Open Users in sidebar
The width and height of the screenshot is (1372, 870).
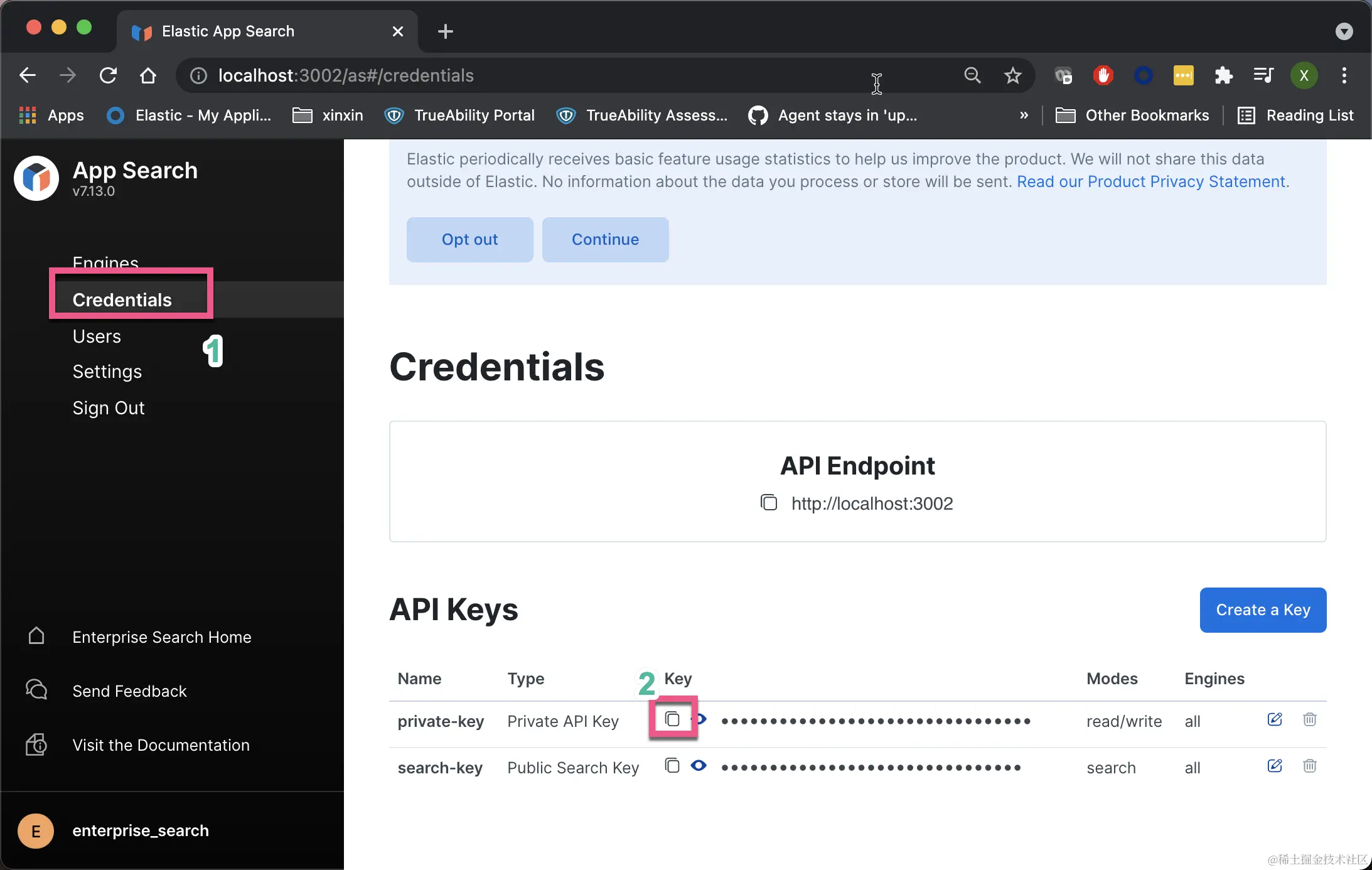click(97, 336)
